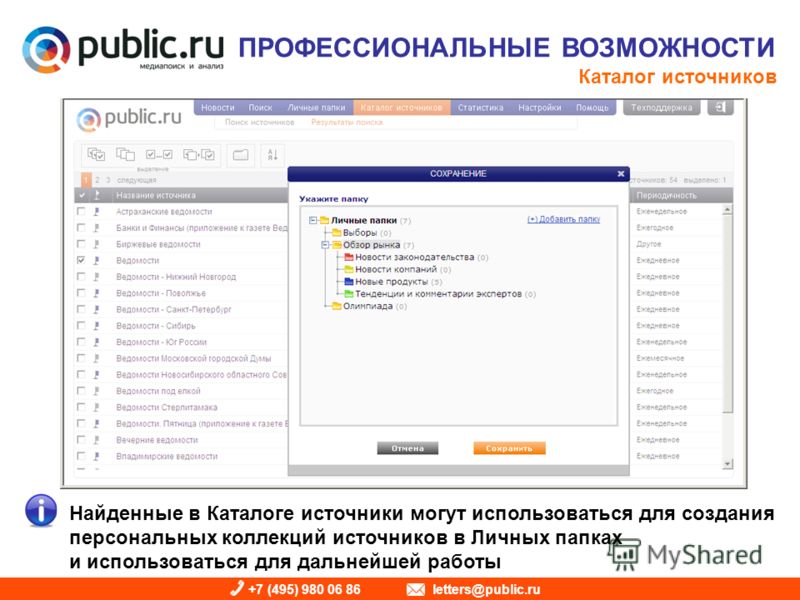800x600 pixels.
Task: Click the Сохранить button
Action: 509,448
